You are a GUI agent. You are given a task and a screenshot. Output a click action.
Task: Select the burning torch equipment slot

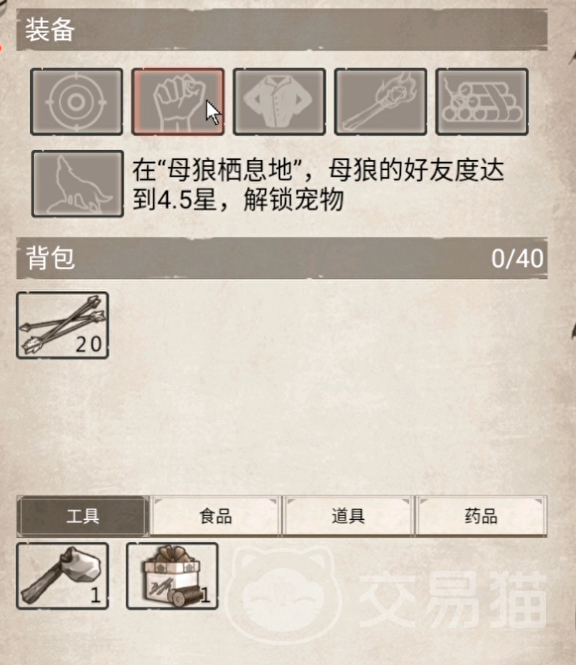pos(380,102)
